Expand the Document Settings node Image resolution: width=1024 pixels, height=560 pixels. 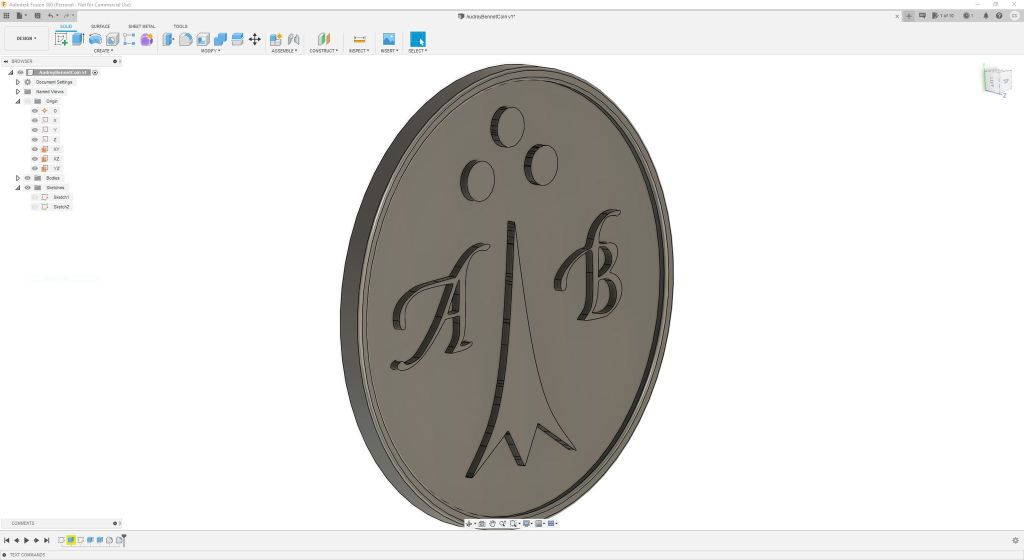(18, 82)
